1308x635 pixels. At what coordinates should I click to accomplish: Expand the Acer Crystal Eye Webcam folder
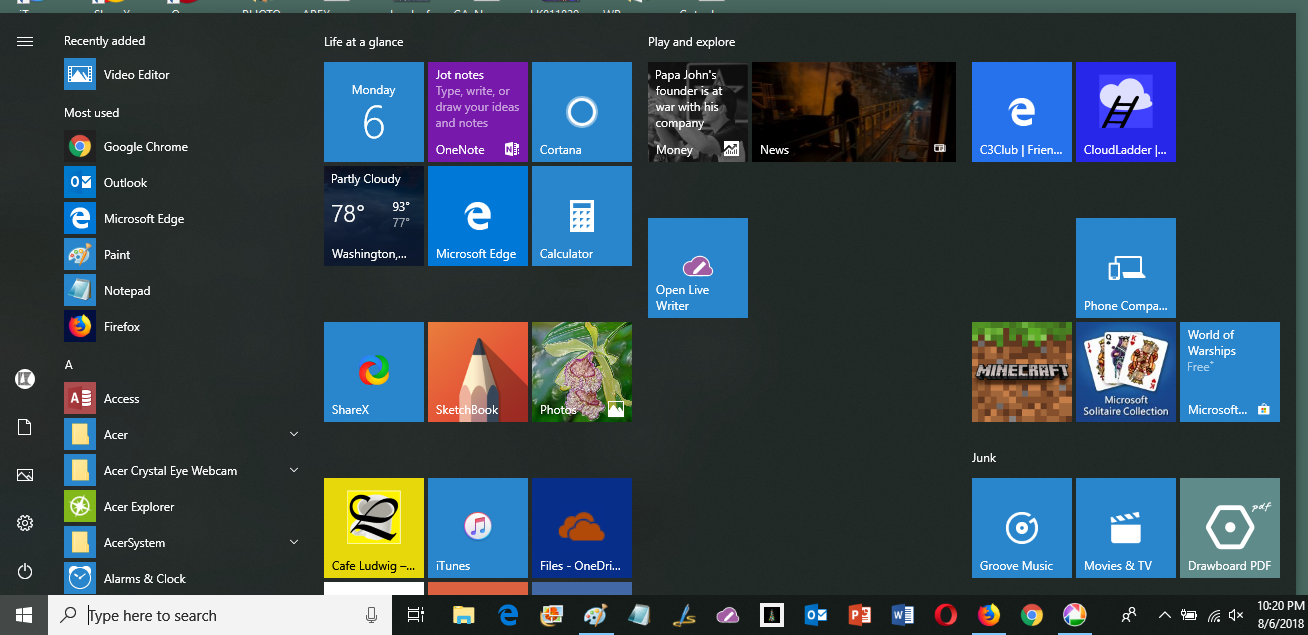[x=294, y=470]
